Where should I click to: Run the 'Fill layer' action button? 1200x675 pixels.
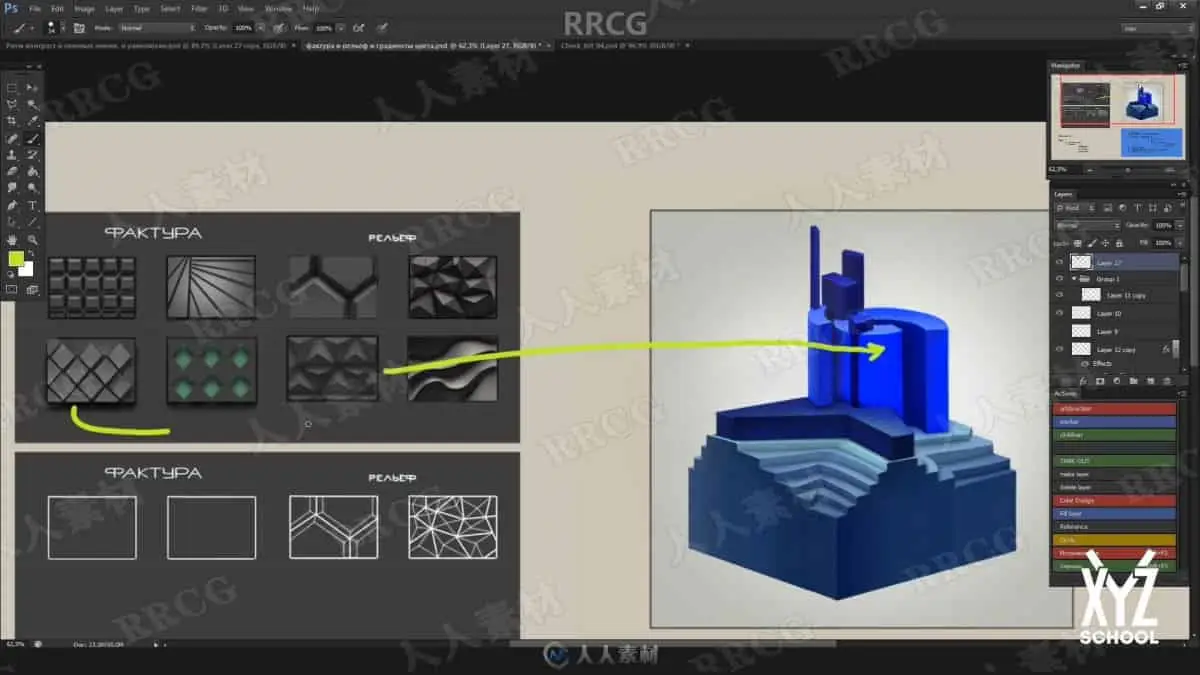tap(1115, 513)
